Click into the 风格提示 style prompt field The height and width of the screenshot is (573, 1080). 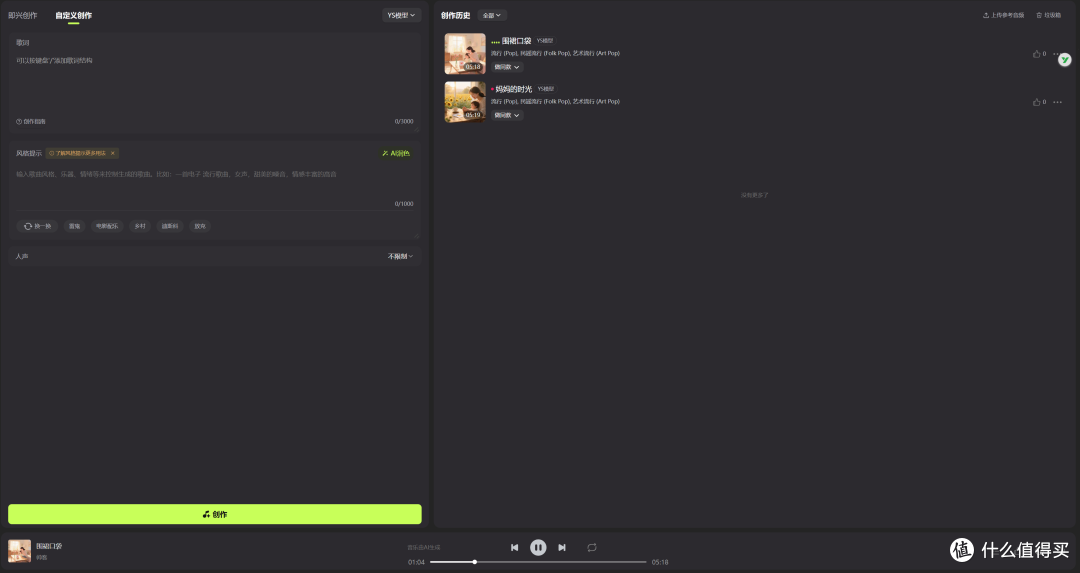[214, 182]
